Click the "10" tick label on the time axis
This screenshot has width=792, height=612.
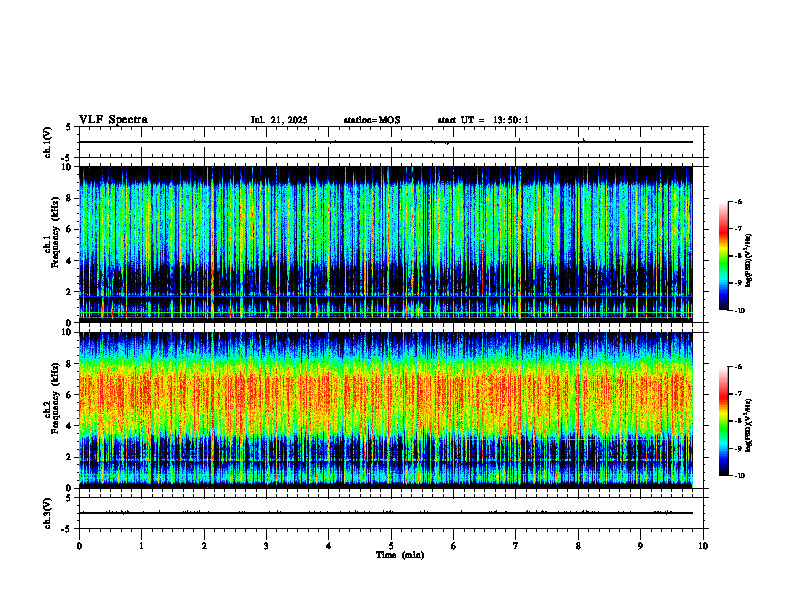pyautogui.click(x=703, y=546)
